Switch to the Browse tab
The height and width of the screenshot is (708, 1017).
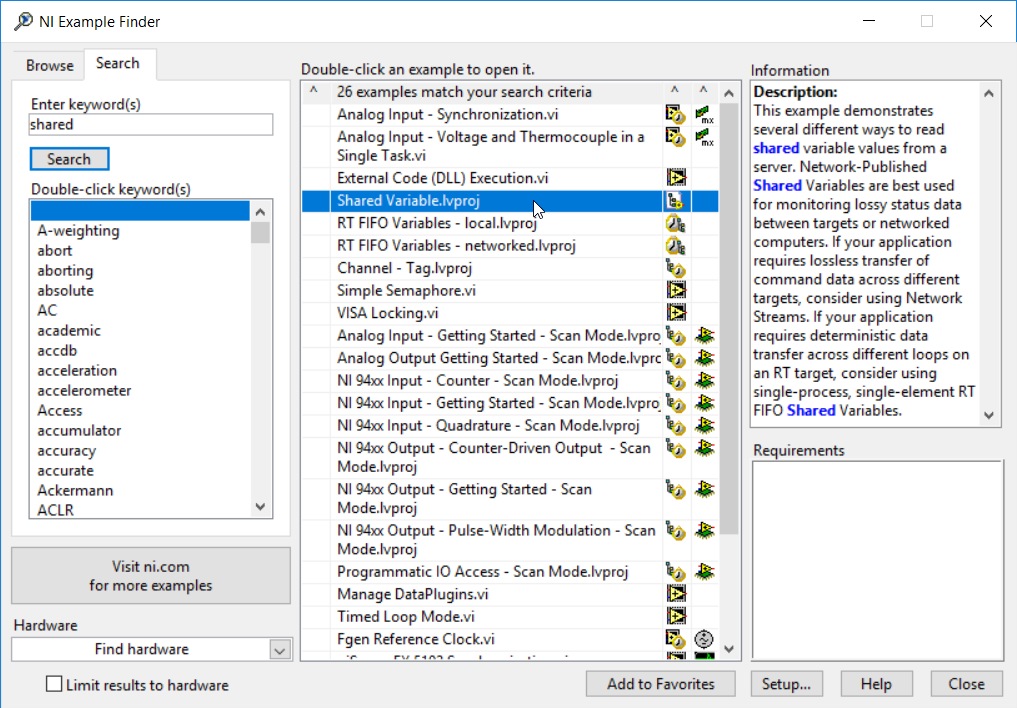49,65
